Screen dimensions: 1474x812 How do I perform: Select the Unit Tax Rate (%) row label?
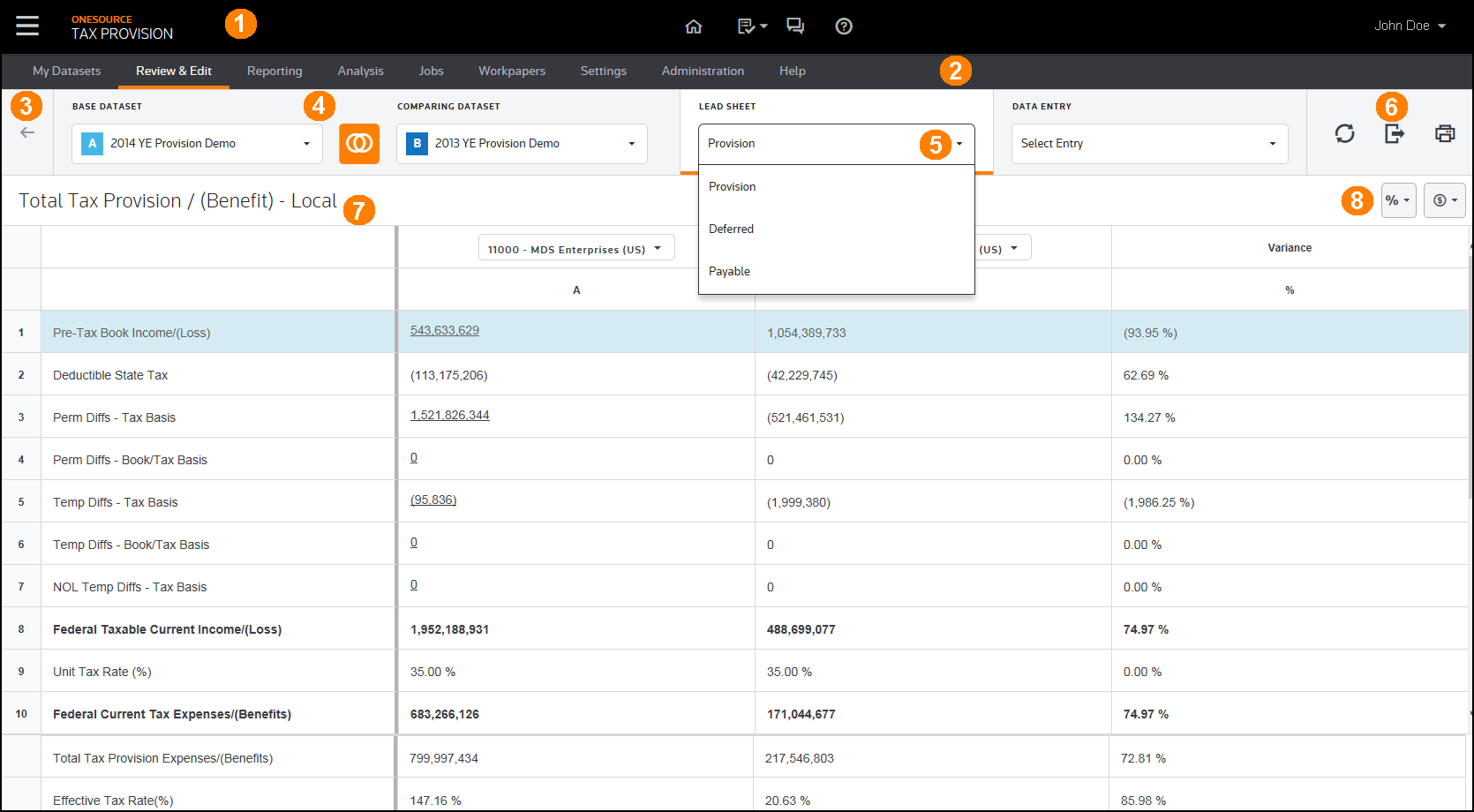102,672
